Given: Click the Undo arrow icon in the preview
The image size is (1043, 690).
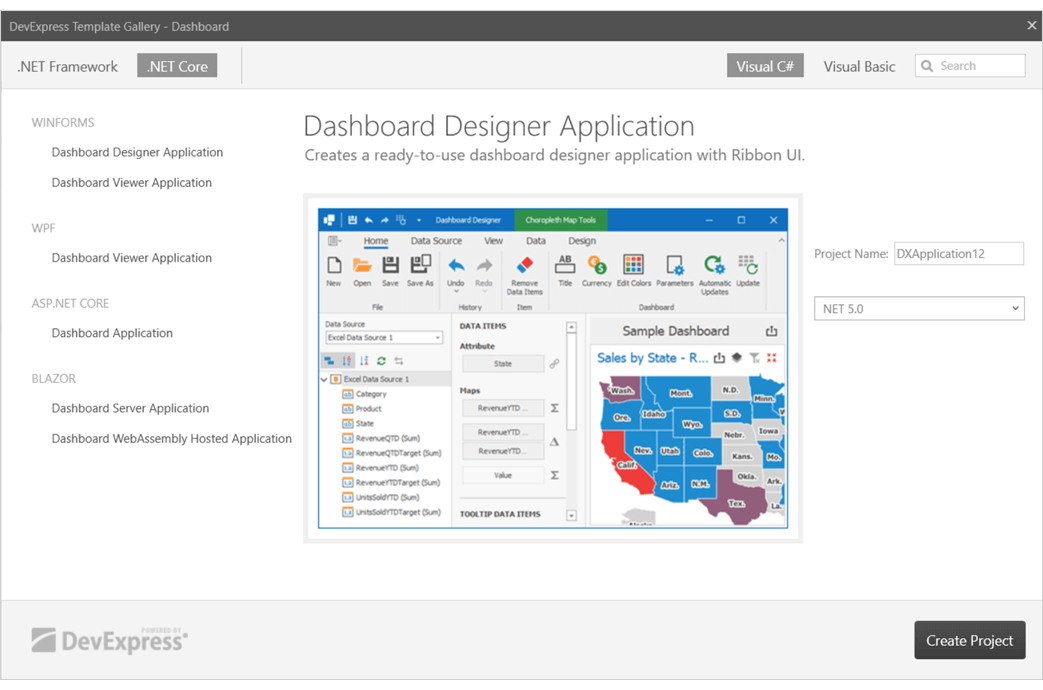Looking at the screenshot, I should point(456,266).
